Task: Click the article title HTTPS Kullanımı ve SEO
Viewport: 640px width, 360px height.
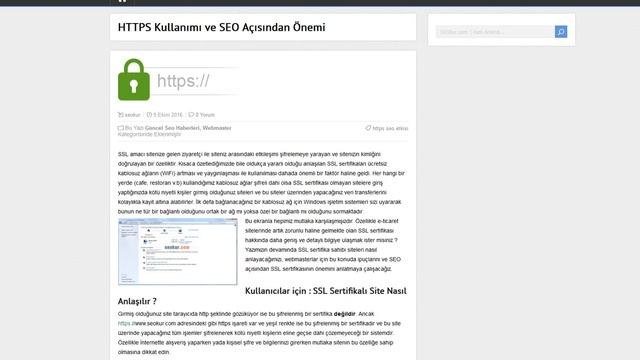Action: tap(222, 27)
